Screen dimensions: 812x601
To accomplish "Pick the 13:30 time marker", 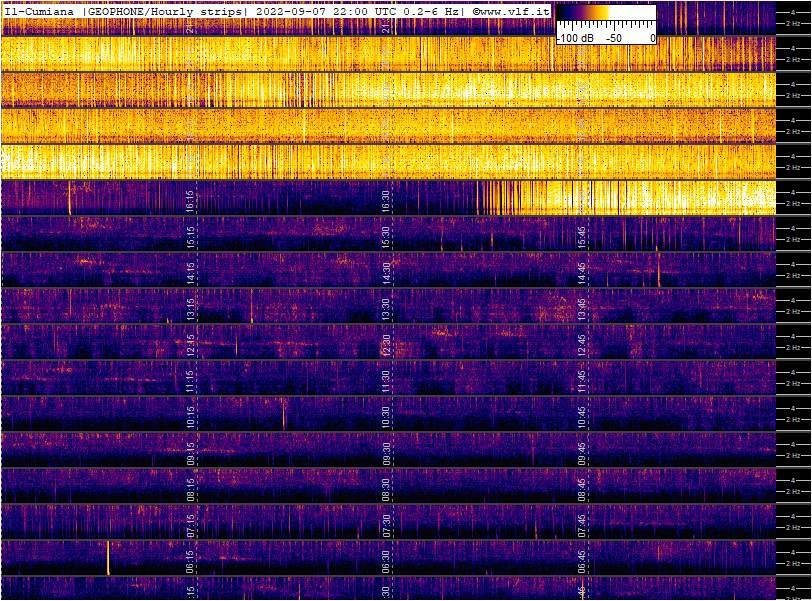I will pos(386,309).
